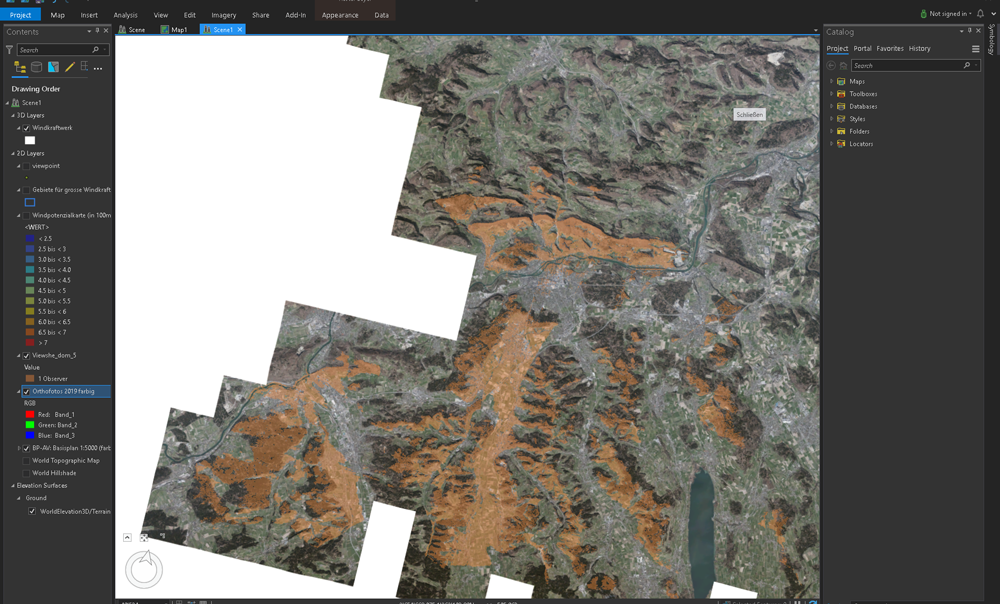Viewport: 1000px width, 604px height.
Task: Open the Not signed in dropdown
Action: tap(949, 14)
